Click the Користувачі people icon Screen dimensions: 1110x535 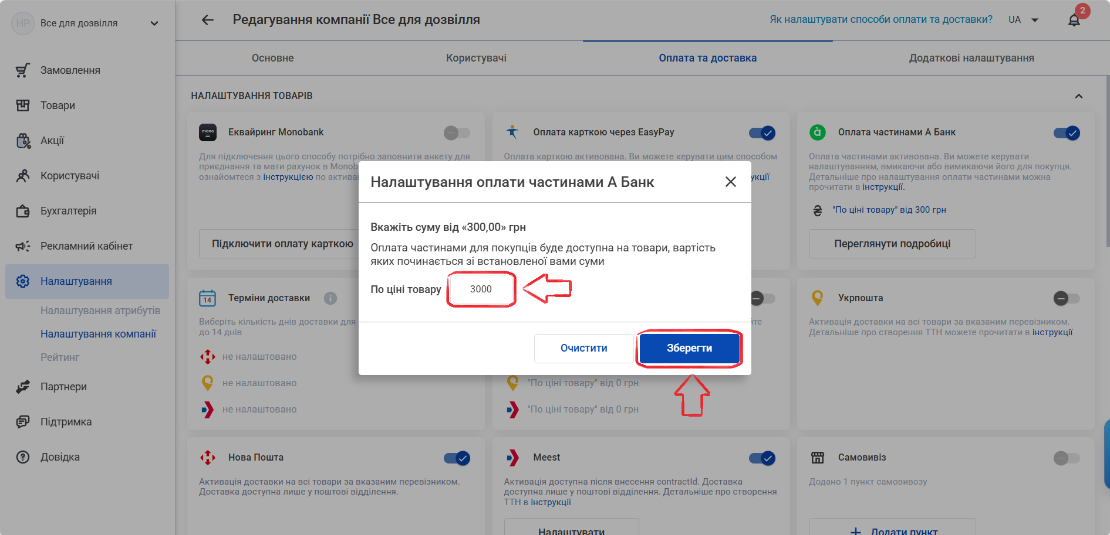[23, 176]
